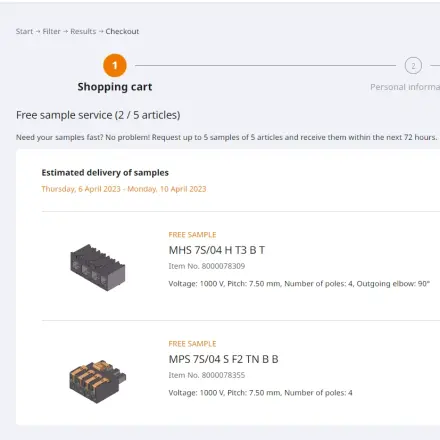Viewport: 440px width, 440px height.
Task: Open the Personal information step label
Action: pyautogui.click(x=405, y=87)
